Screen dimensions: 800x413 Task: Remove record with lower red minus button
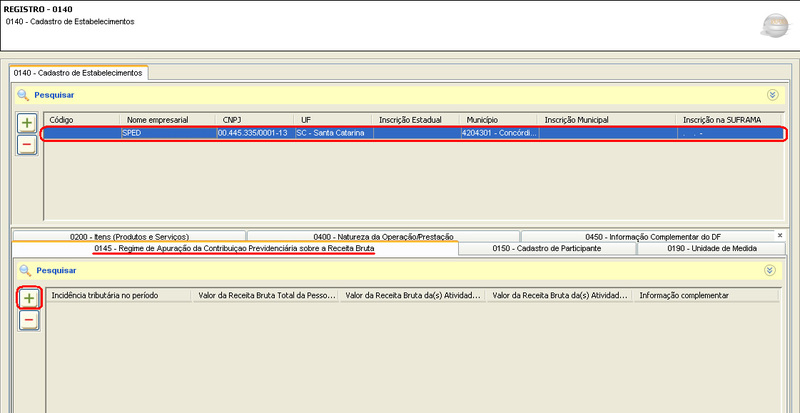tap(28, 320)
